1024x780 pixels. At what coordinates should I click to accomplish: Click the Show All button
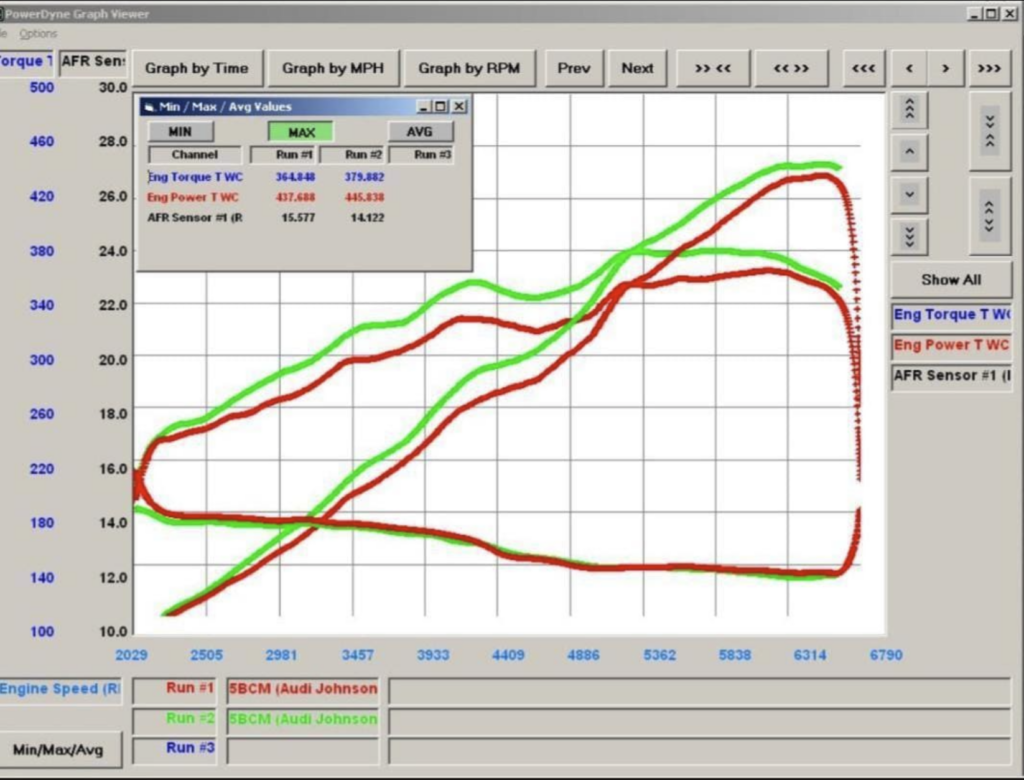[x=951, y=280]
